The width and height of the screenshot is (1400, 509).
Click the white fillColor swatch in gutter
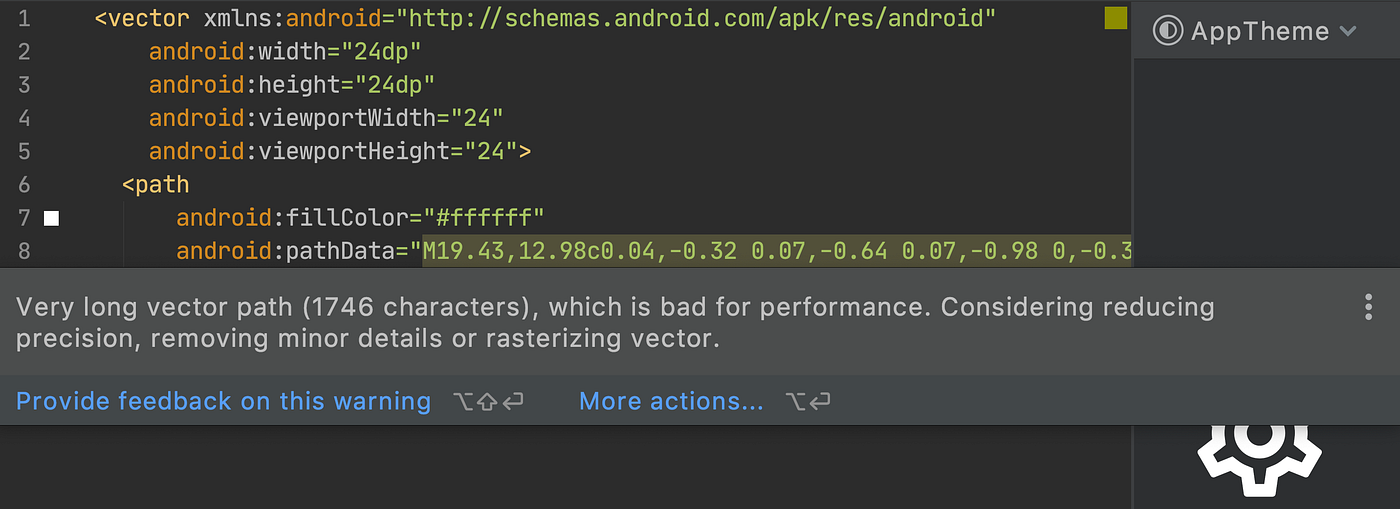(52, 218)
